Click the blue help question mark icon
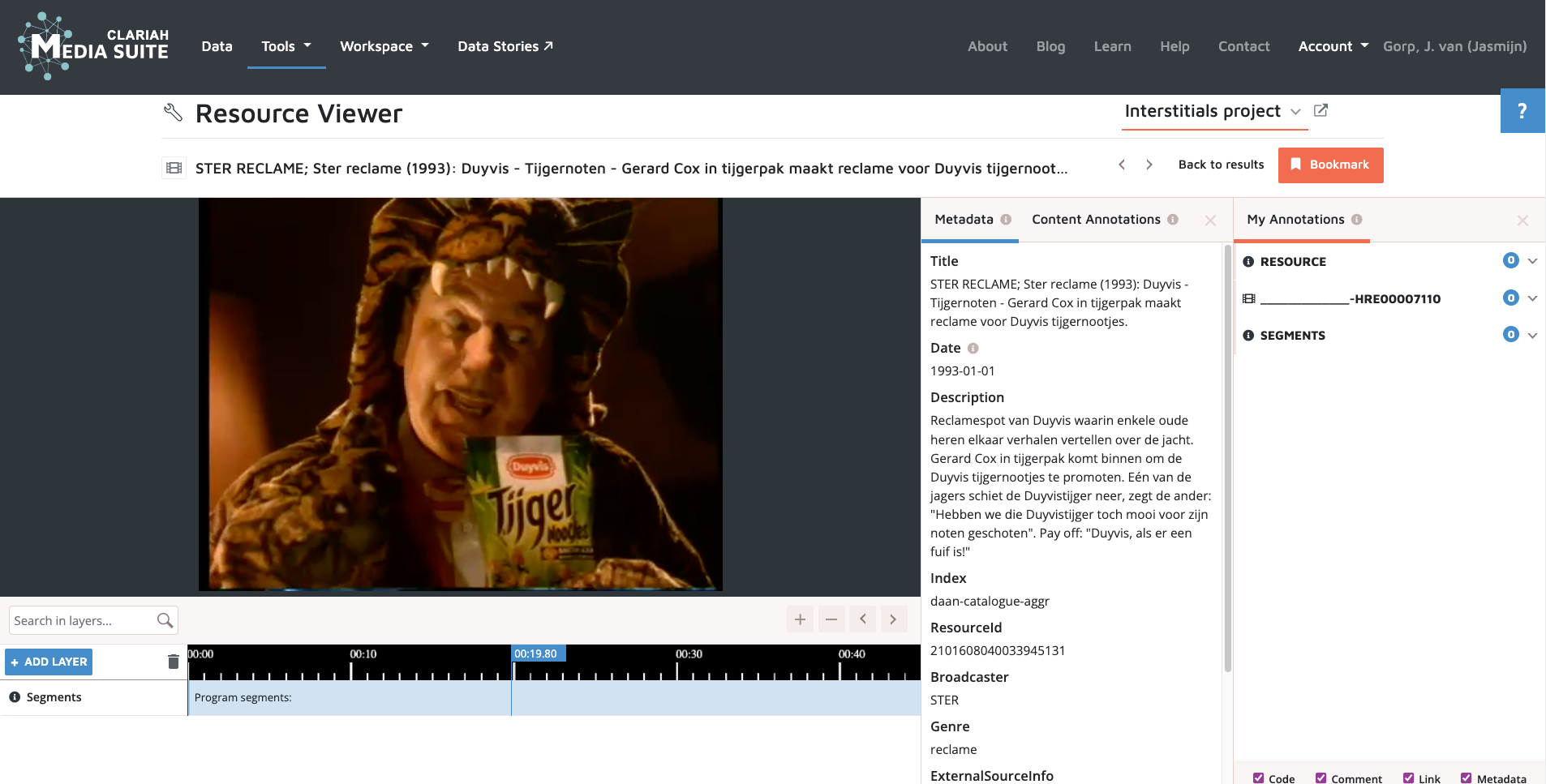This screenshot has height=784, width=1546. point(1522,111)
